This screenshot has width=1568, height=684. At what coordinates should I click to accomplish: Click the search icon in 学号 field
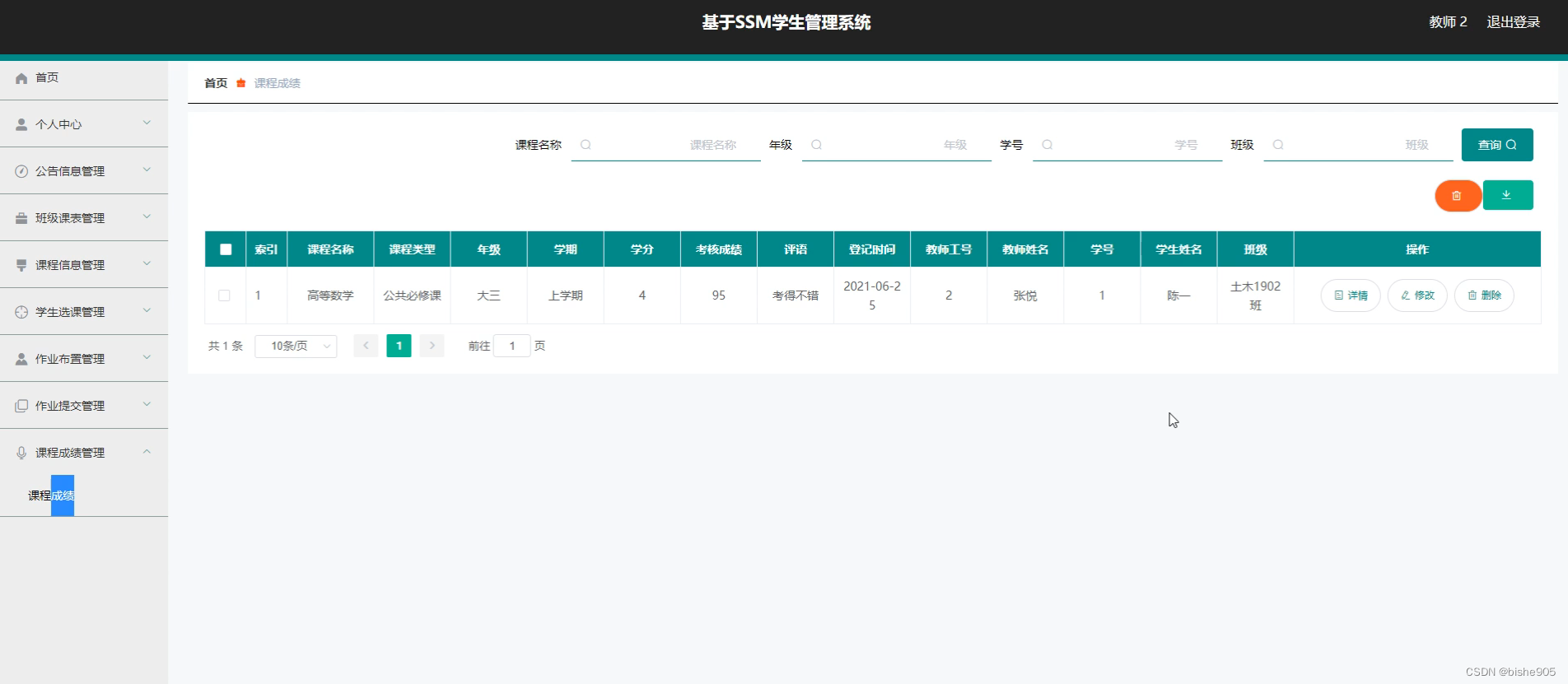[x=1047, y=145]
